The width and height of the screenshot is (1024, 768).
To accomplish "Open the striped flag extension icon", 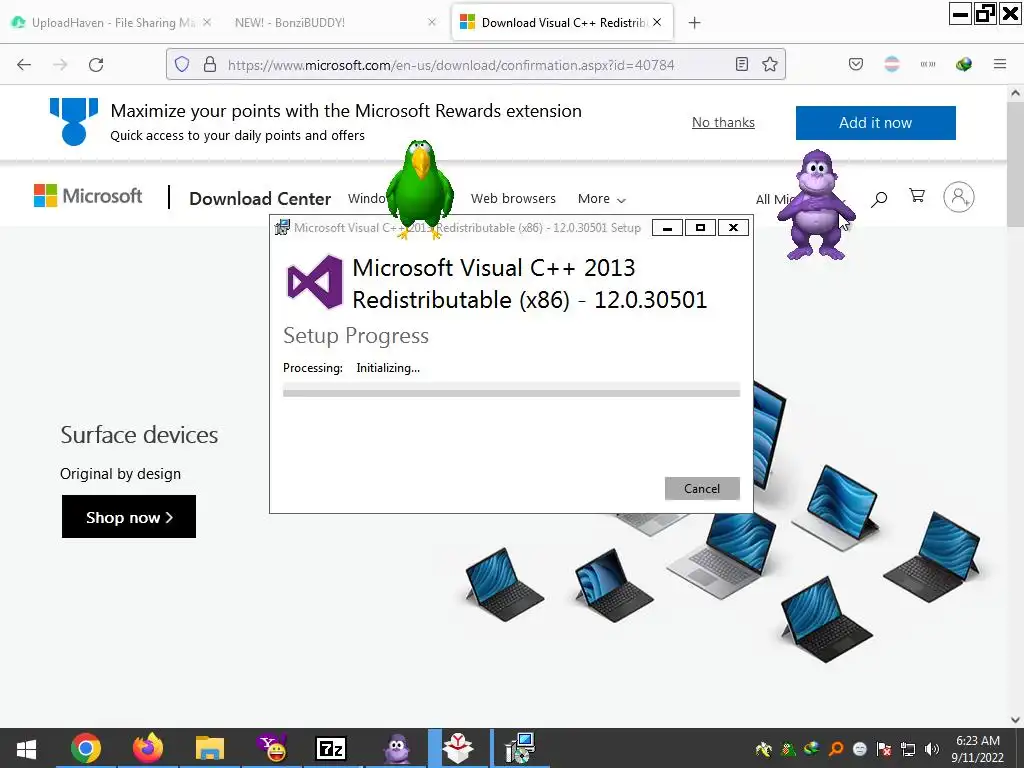I will [892, 65].
